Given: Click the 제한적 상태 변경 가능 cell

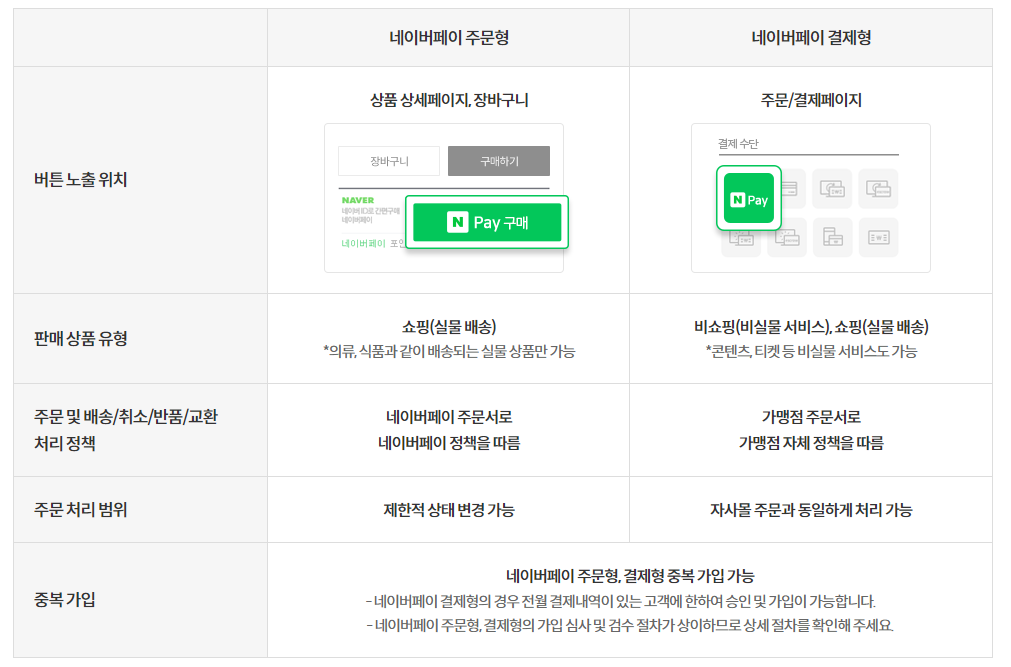Looking at the screenshot, I should [x=449, y=510].
